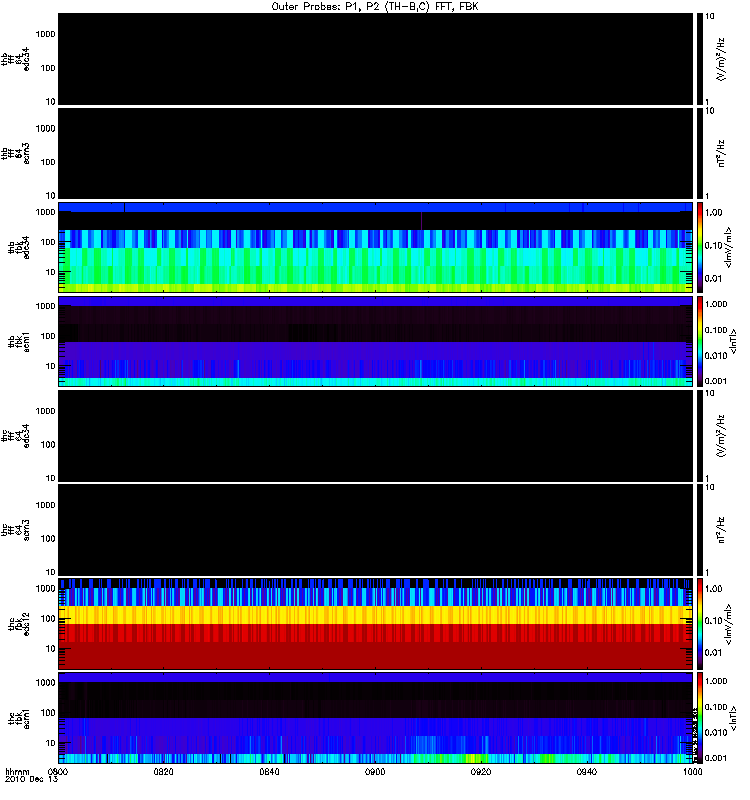
Task: Click the 'nT²/Hz' unit label of thc fff scm3
Action: pyautogui.click(x=720, y=530)
